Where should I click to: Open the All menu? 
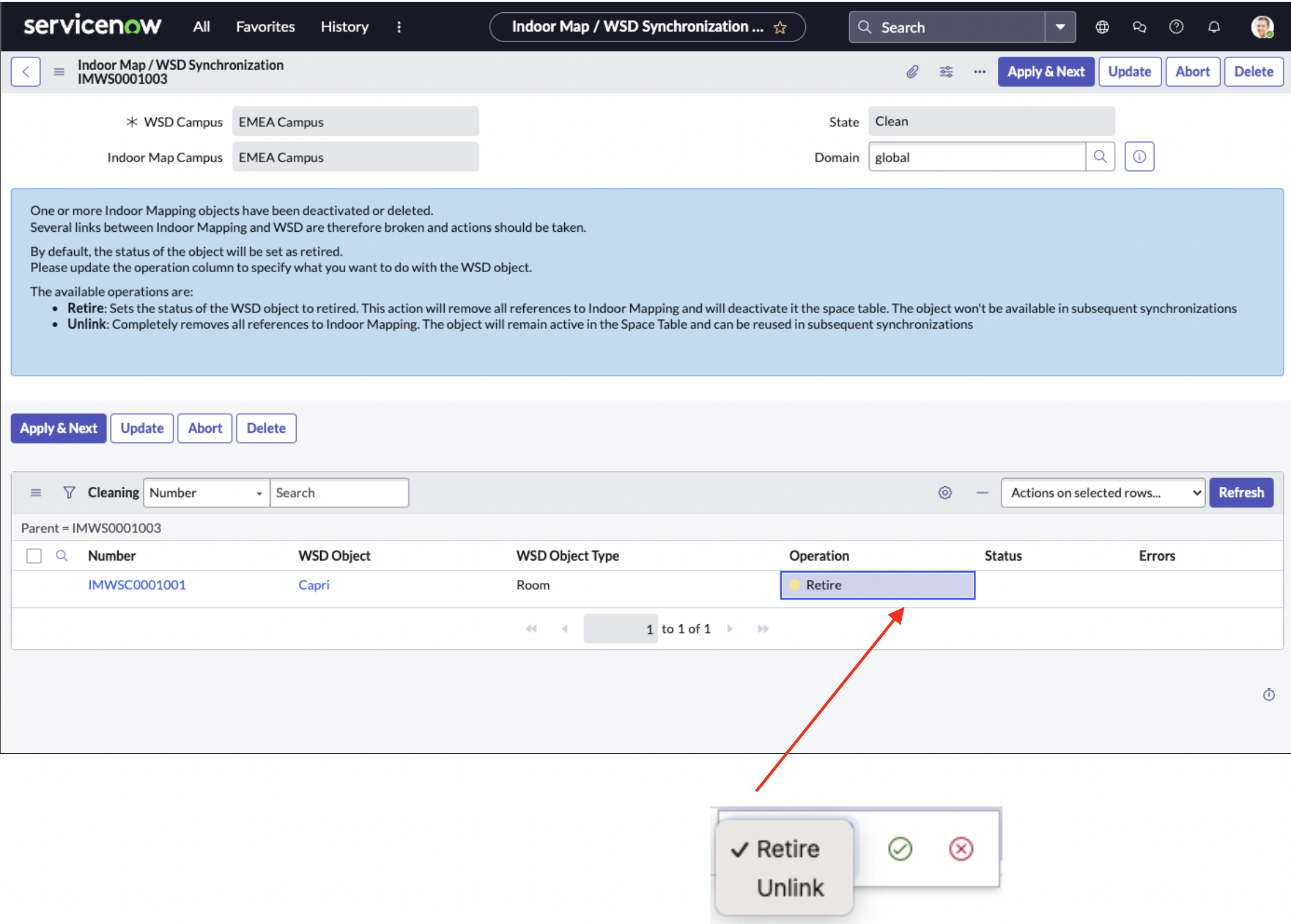point(201,27)
